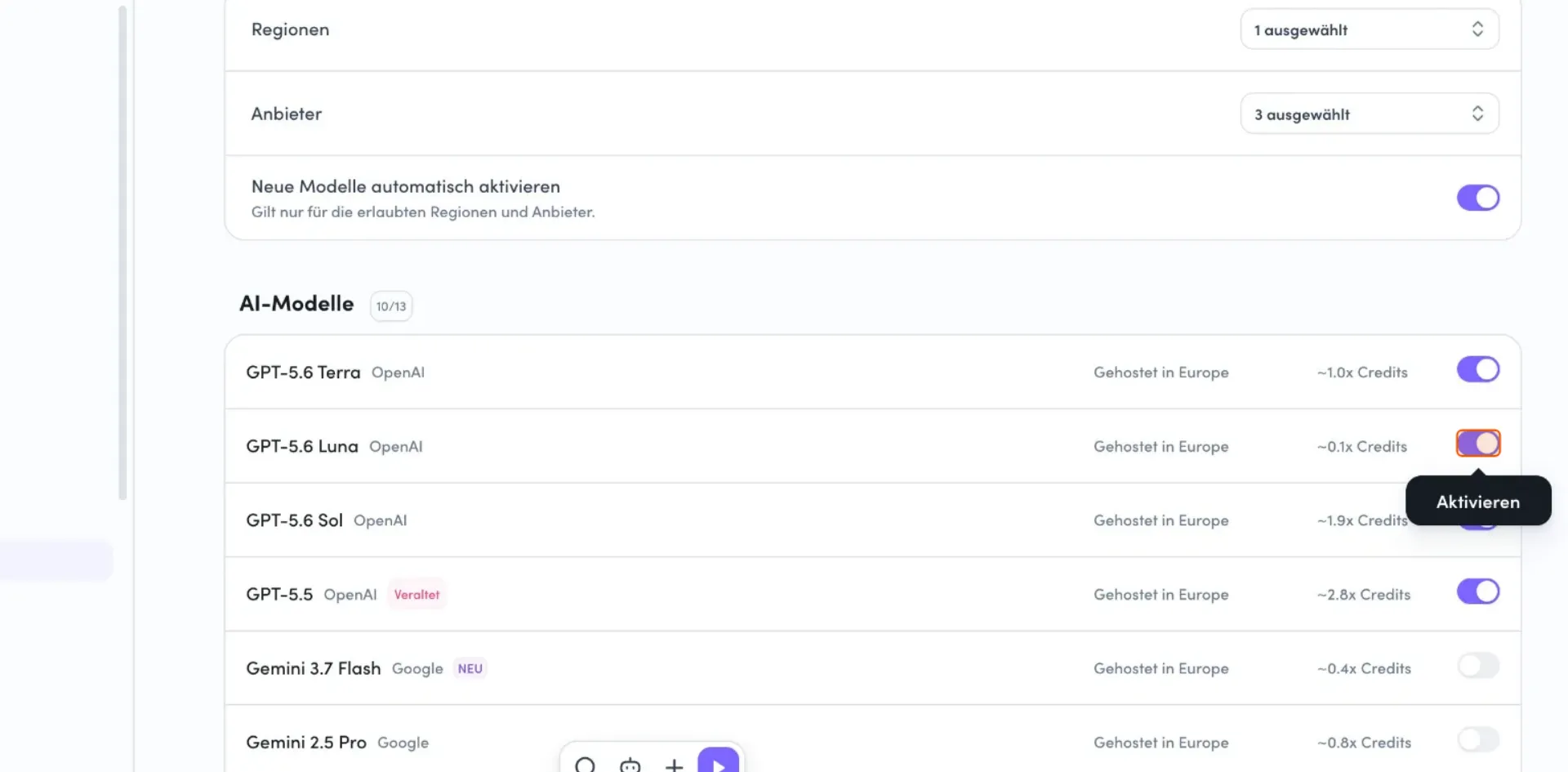Click 'Google' provider label in Gemini 2.5 Pro row
The image size is (1568, 772).
tap(403, 743)
